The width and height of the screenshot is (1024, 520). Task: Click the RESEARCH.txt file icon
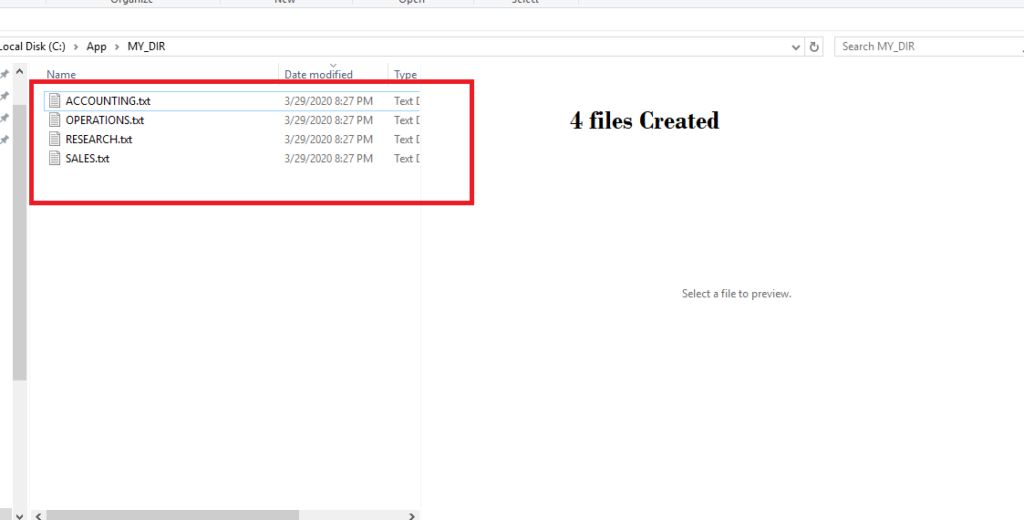55,139
